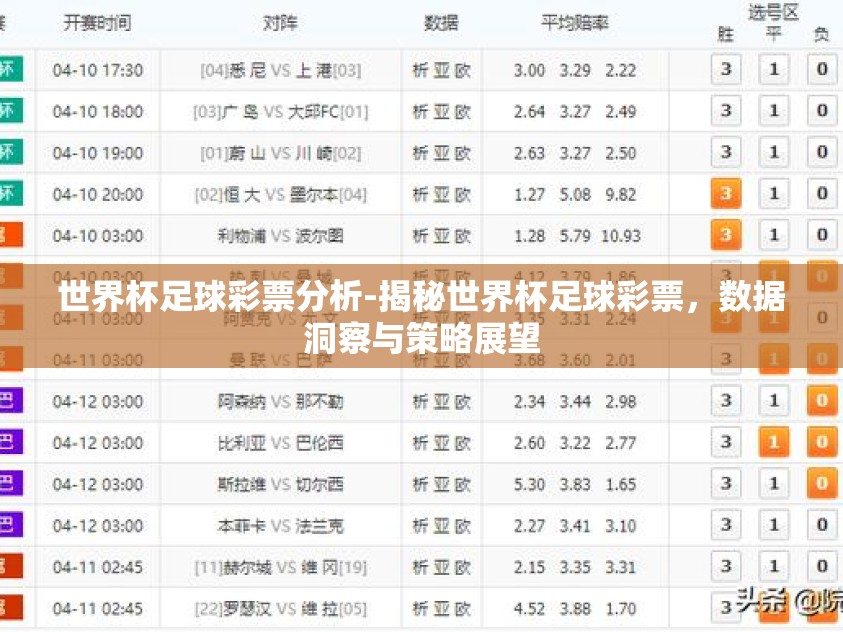Image resolution: width=843 pixels, height=632 pixels.
Task: Select loss (0) for 恒大 VS 墨尔本
Action: pos(821,193)
